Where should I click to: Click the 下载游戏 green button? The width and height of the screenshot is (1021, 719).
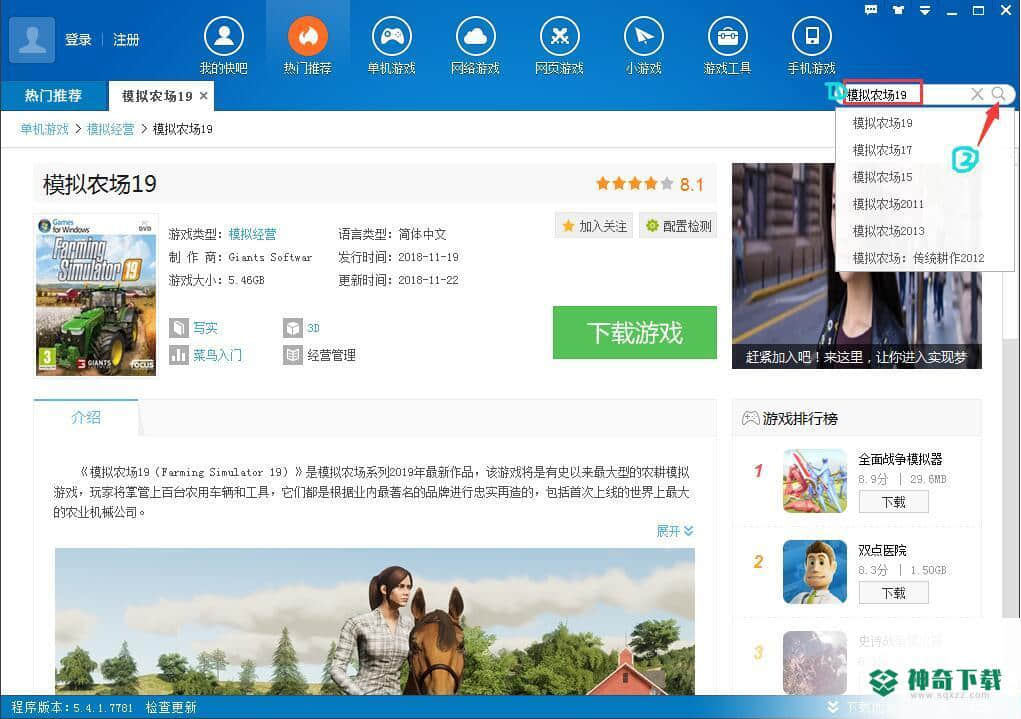click(x=635, y=332)
